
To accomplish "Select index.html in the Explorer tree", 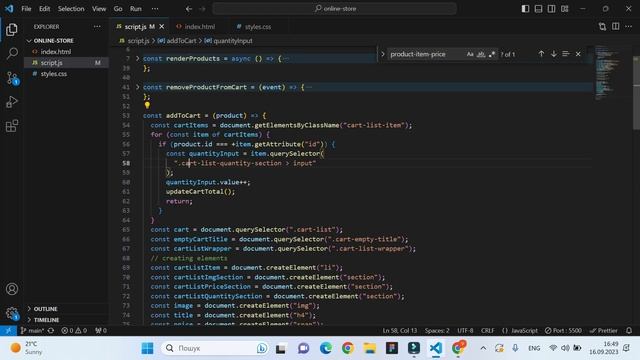I will click(x=56, y=52).
